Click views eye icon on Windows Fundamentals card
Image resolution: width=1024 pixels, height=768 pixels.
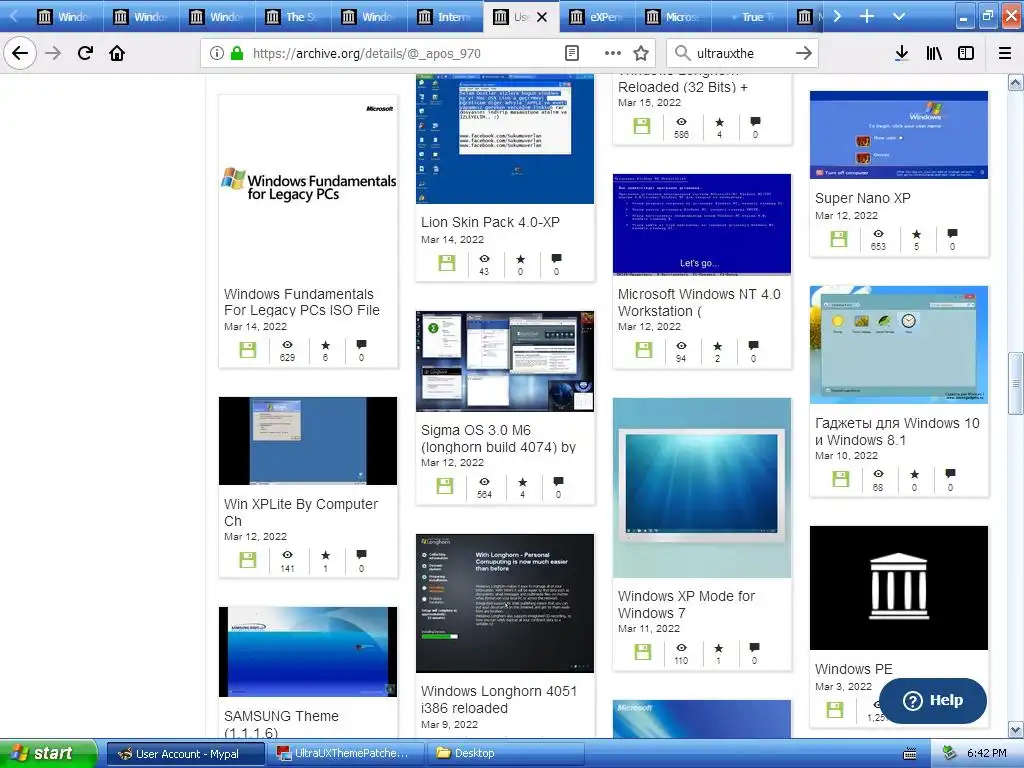point(287,345)
